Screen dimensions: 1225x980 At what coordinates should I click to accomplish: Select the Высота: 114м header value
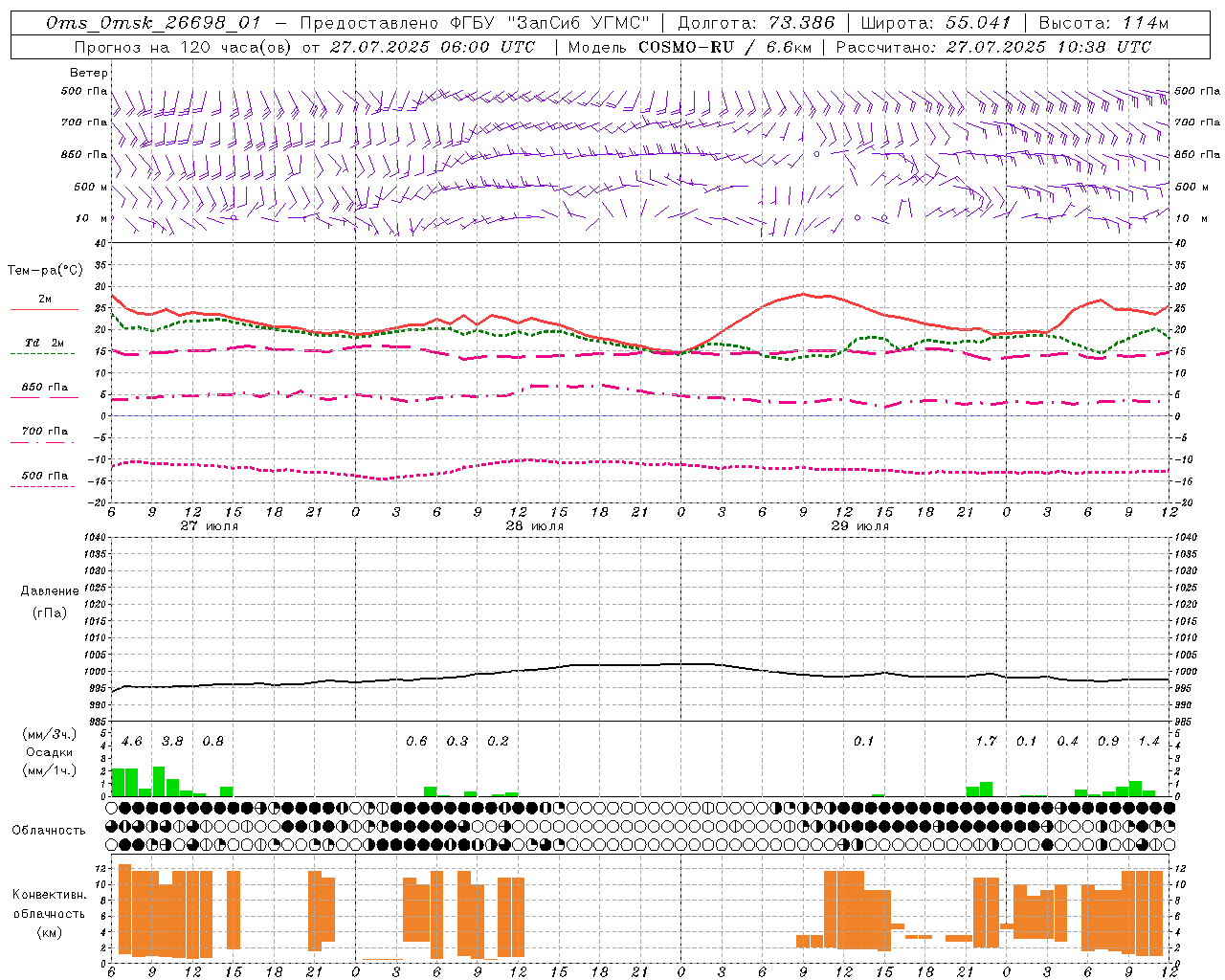pos(1103,23)
